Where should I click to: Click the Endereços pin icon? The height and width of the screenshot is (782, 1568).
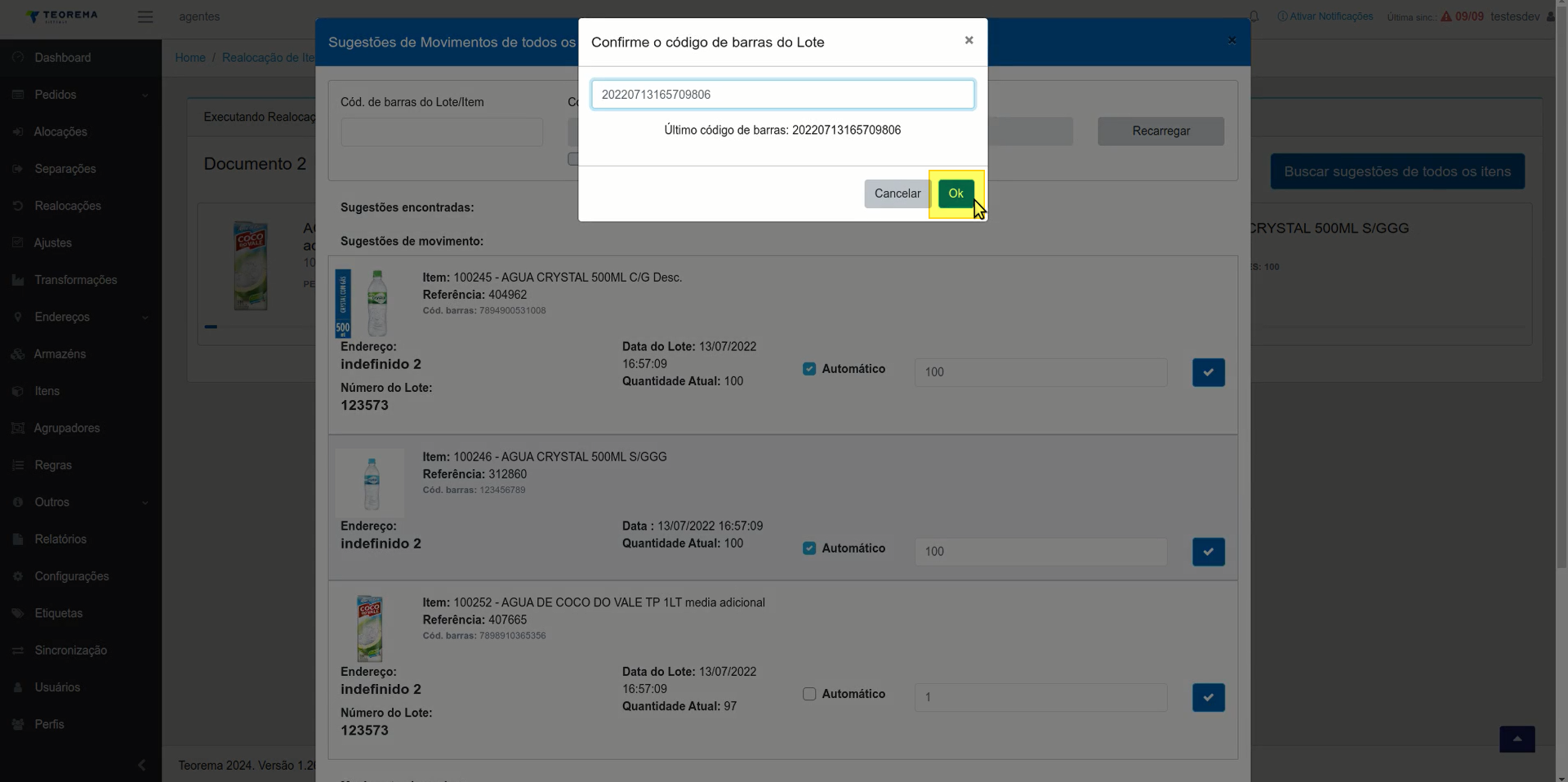point(18,317)
